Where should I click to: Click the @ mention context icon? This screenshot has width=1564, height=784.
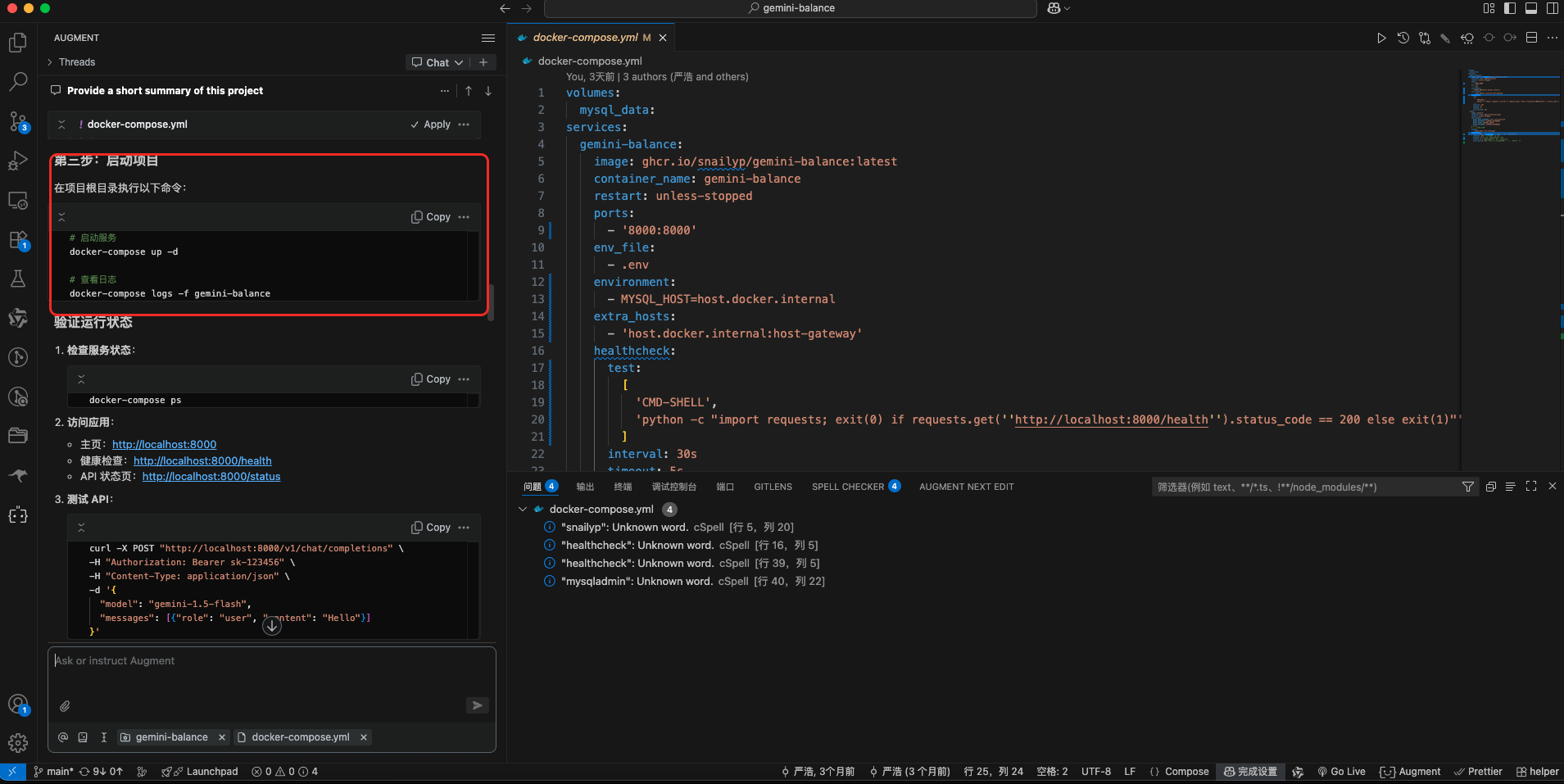coord(63,737)
